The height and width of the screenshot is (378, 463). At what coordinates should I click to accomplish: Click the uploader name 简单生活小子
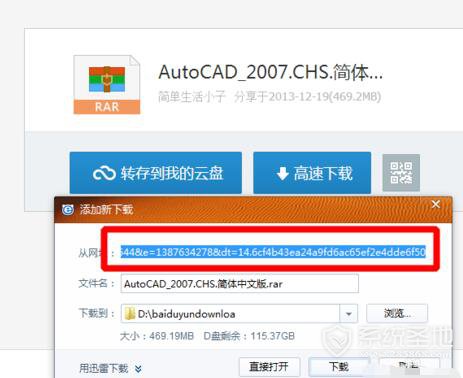click(x=192, y=97)
